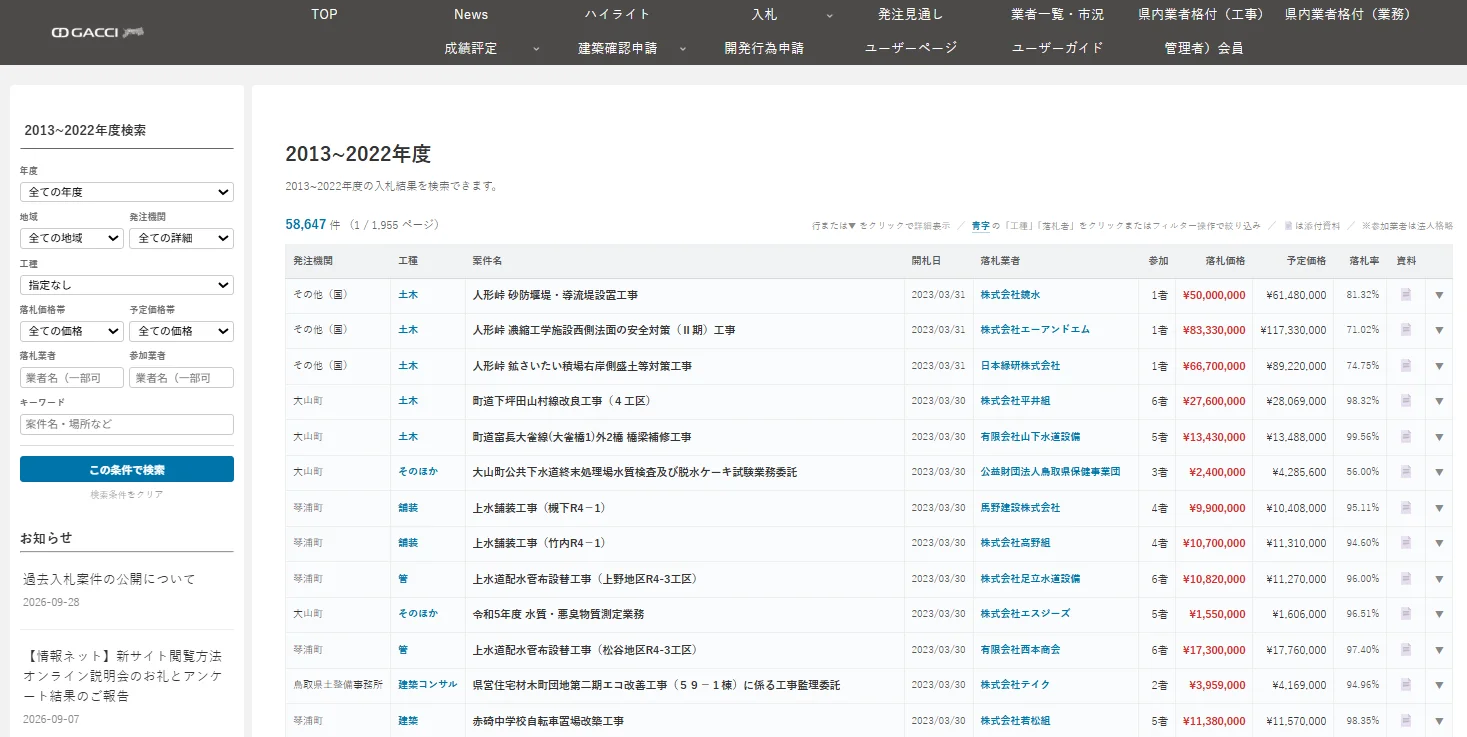Click the 公益財団法人鳥取県保健事業団 link
The width and height of the screenshot is (1467, 737).
click(1050, 472)
